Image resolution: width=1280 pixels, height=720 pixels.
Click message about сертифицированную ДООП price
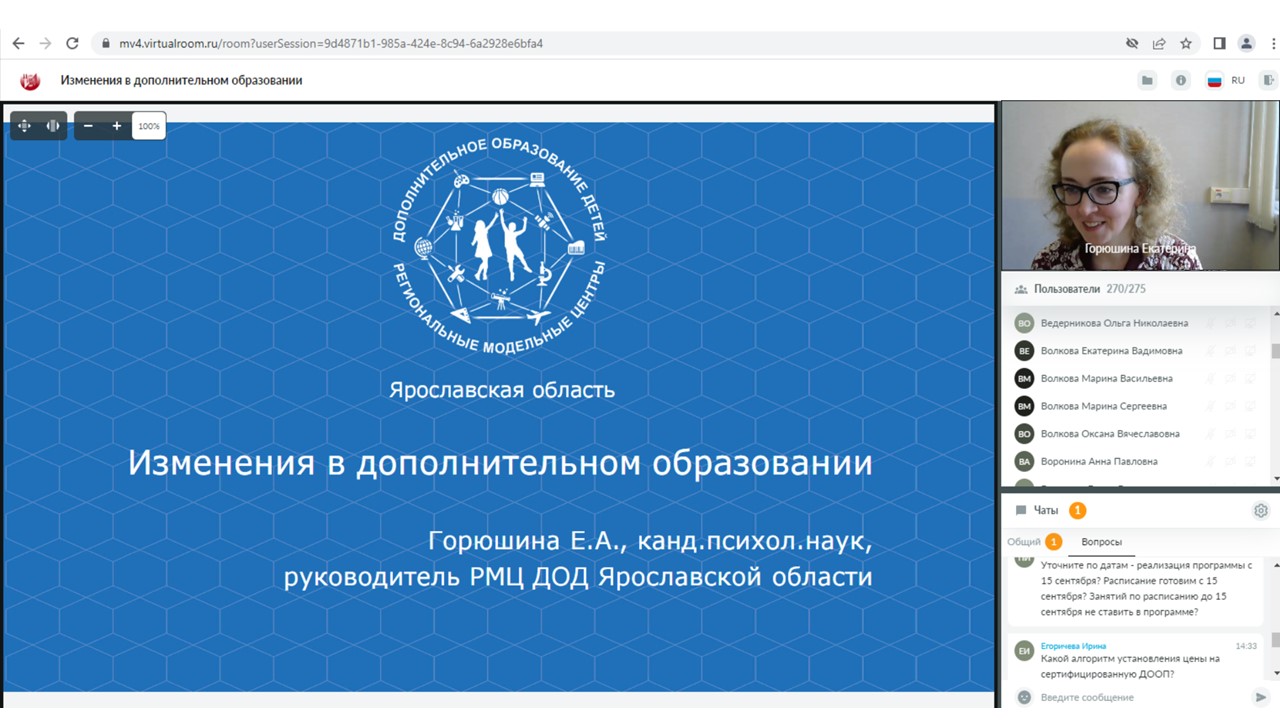point(1130,666)
